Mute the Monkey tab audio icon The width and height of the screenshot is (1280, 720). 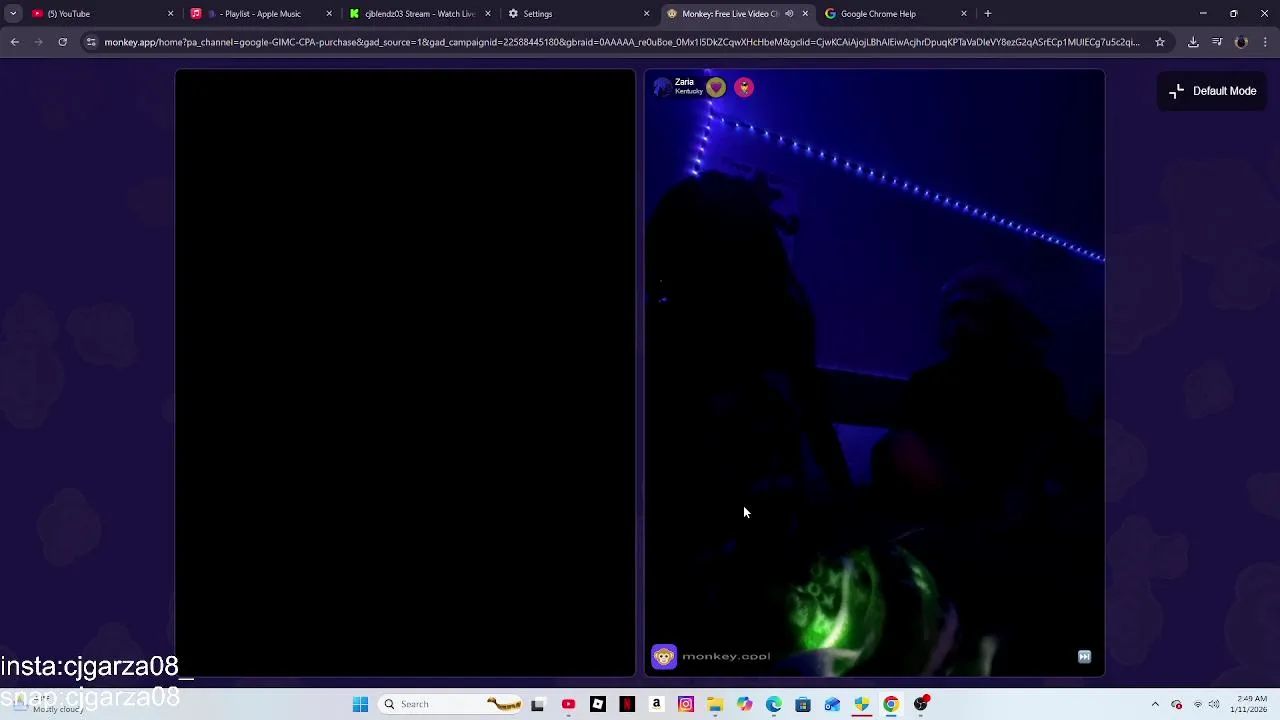coord(789,14)
